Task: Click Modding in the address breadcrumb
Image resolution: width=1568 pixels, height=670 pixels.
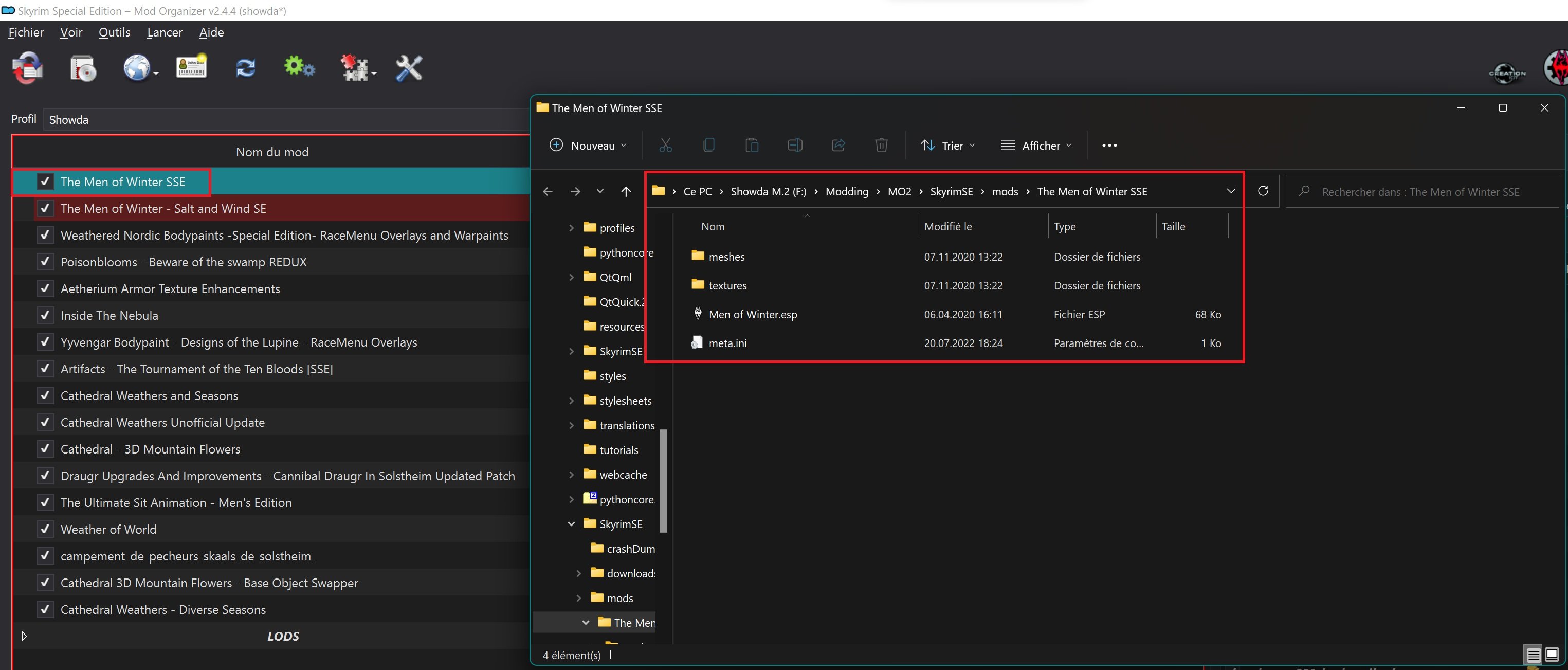Action: pos(847,192)
